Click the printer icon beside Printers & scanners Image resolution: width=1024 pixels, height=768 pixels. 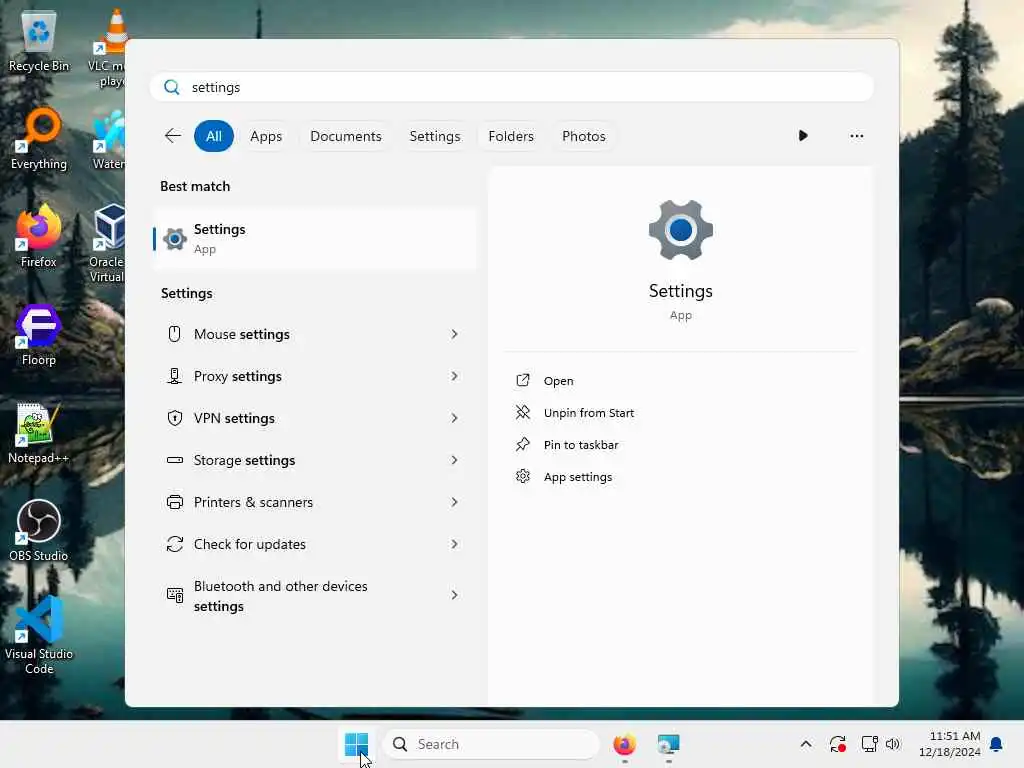point(174,502)
